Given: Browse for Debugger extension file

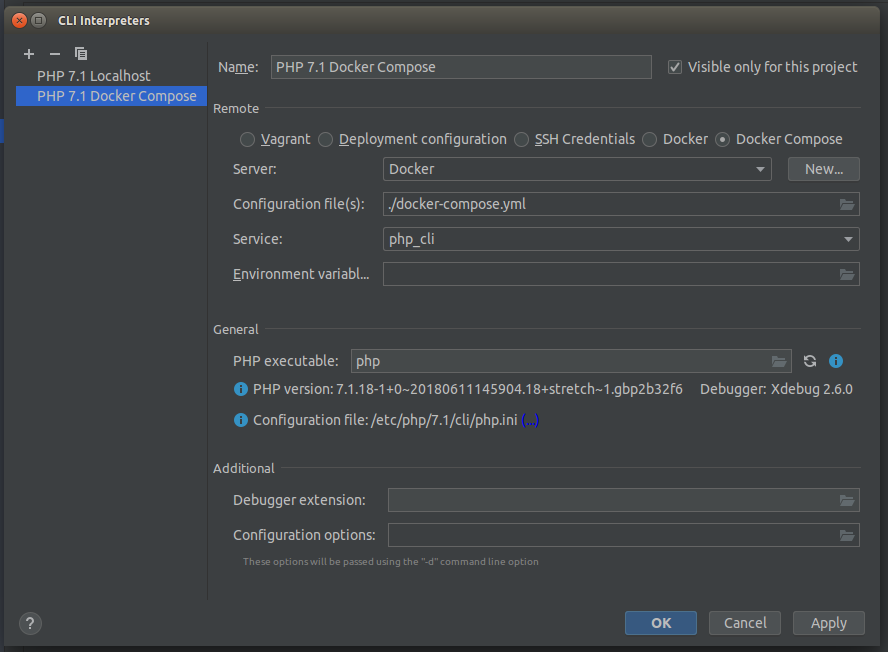Looking at the screenshot, I should click(847, 500).
